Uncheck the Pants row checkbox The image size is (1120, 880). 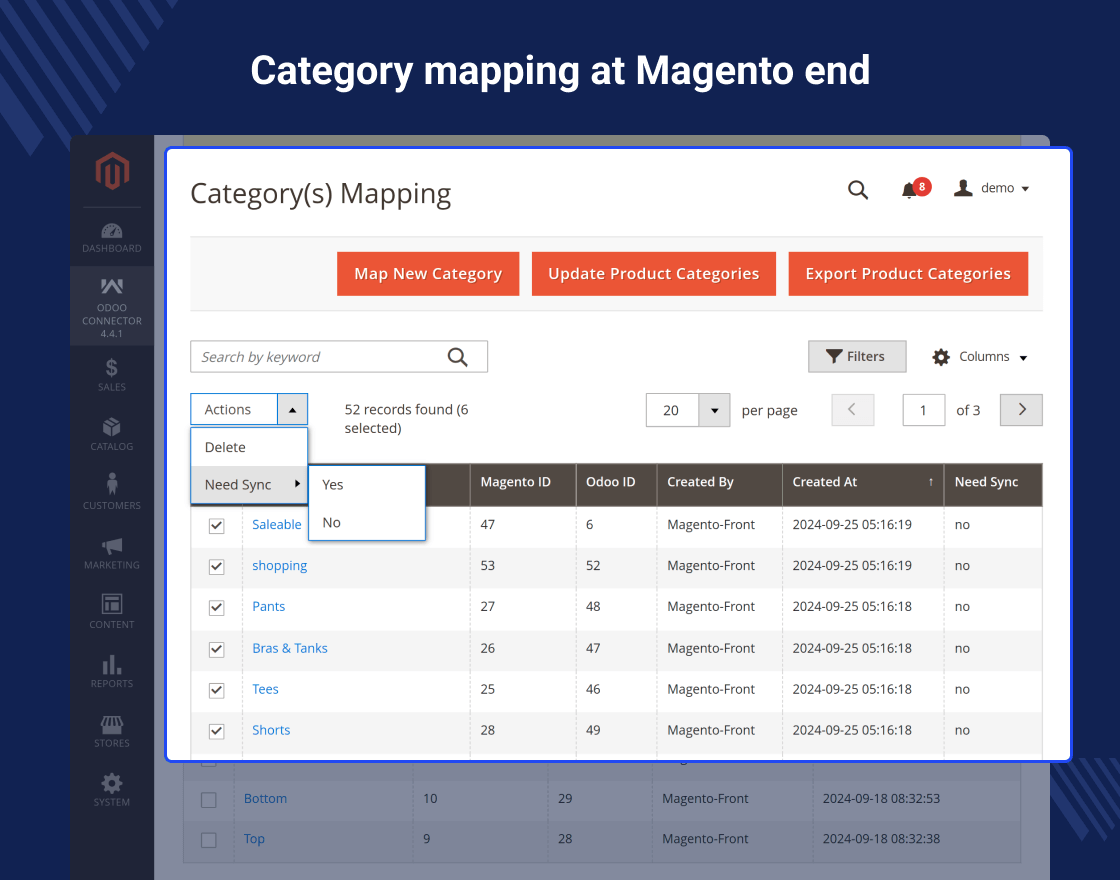tap(216, 608)
